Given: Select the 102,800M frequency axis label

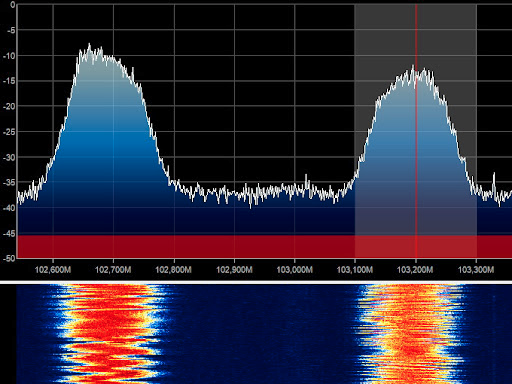Looking at the screenshot, I should 174,269.
